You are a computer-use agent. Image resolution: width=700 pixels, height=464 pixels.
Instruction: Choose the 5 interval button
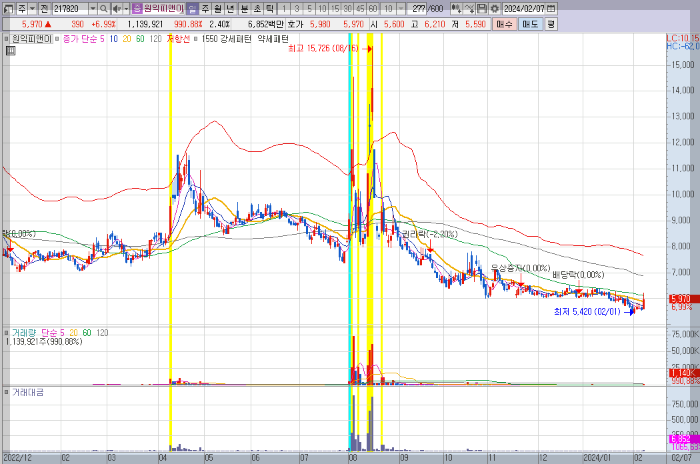point(309,8)
